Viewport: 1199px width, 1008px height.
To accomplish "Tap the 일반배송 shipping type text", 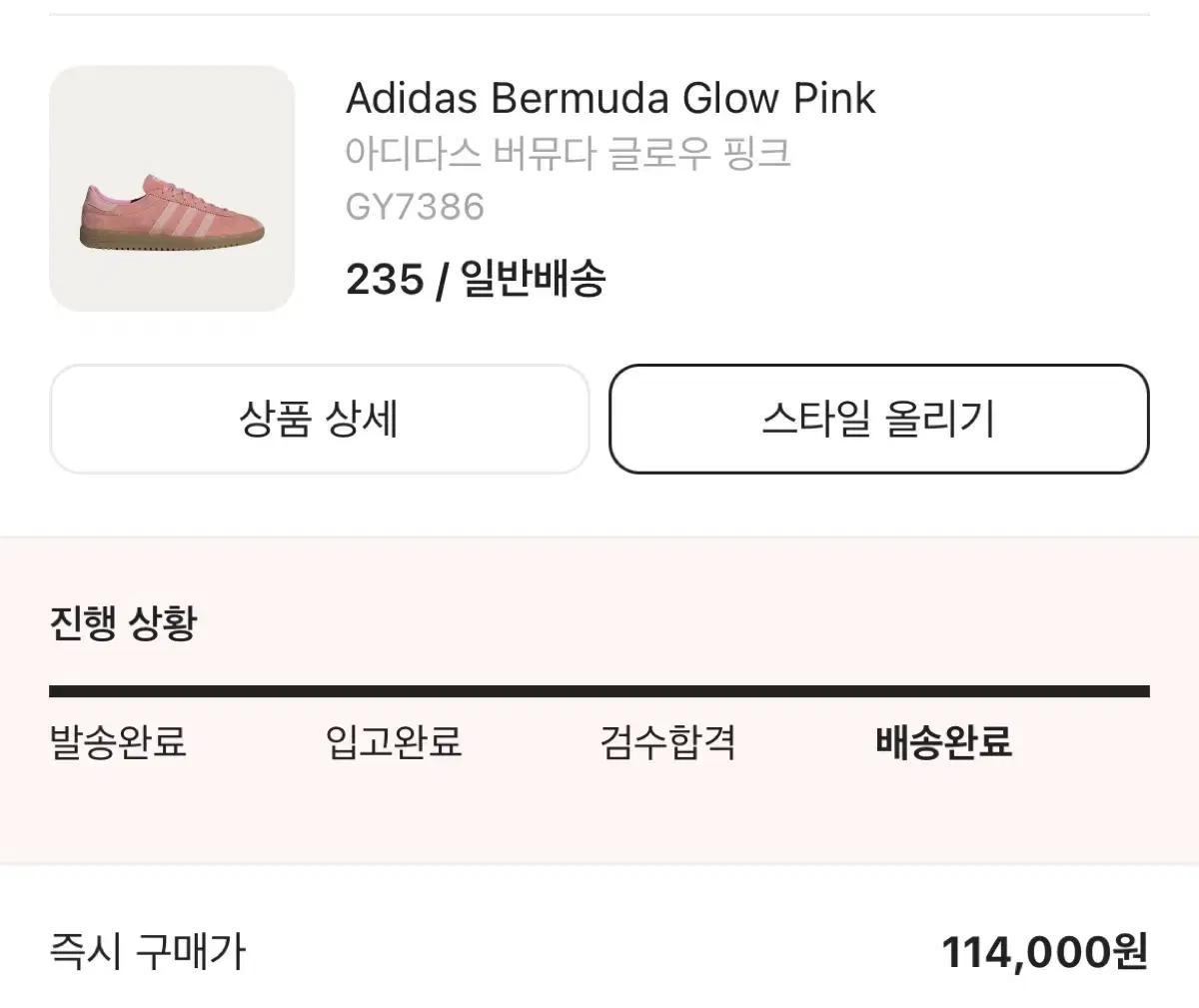I will click(x=533, y=280).
